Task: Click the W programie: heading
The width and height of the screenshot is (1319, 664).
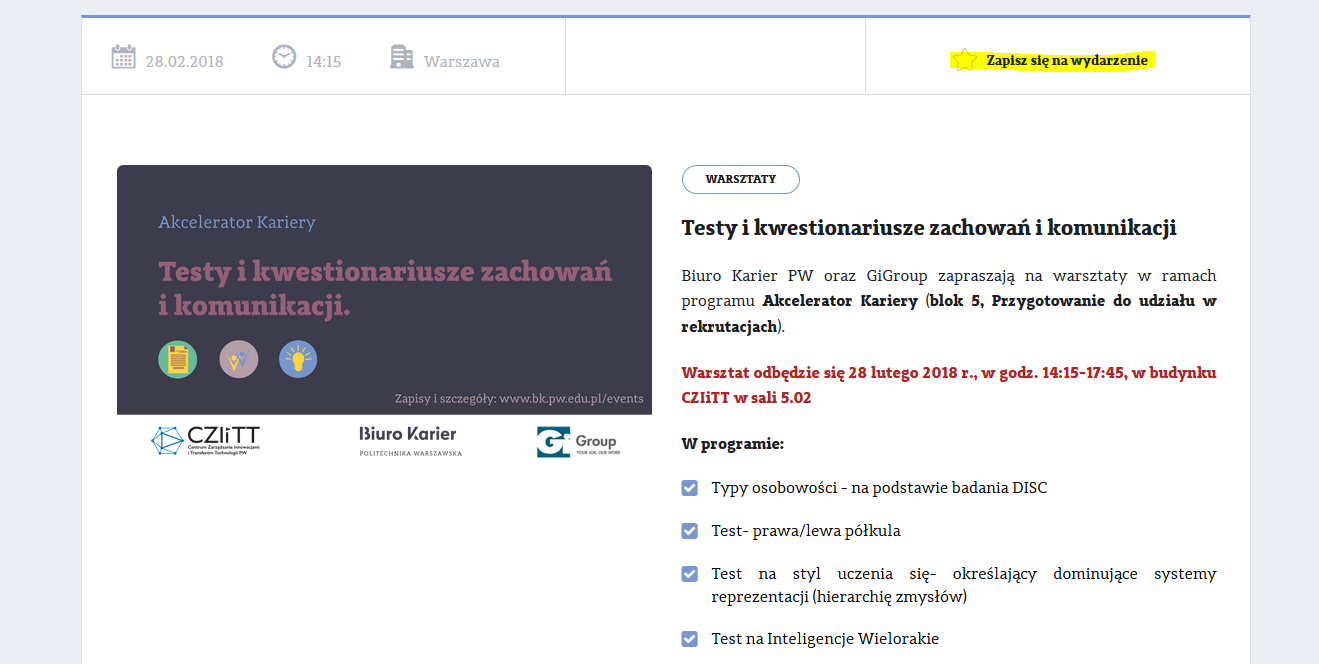Action: (x=733, y=444)
